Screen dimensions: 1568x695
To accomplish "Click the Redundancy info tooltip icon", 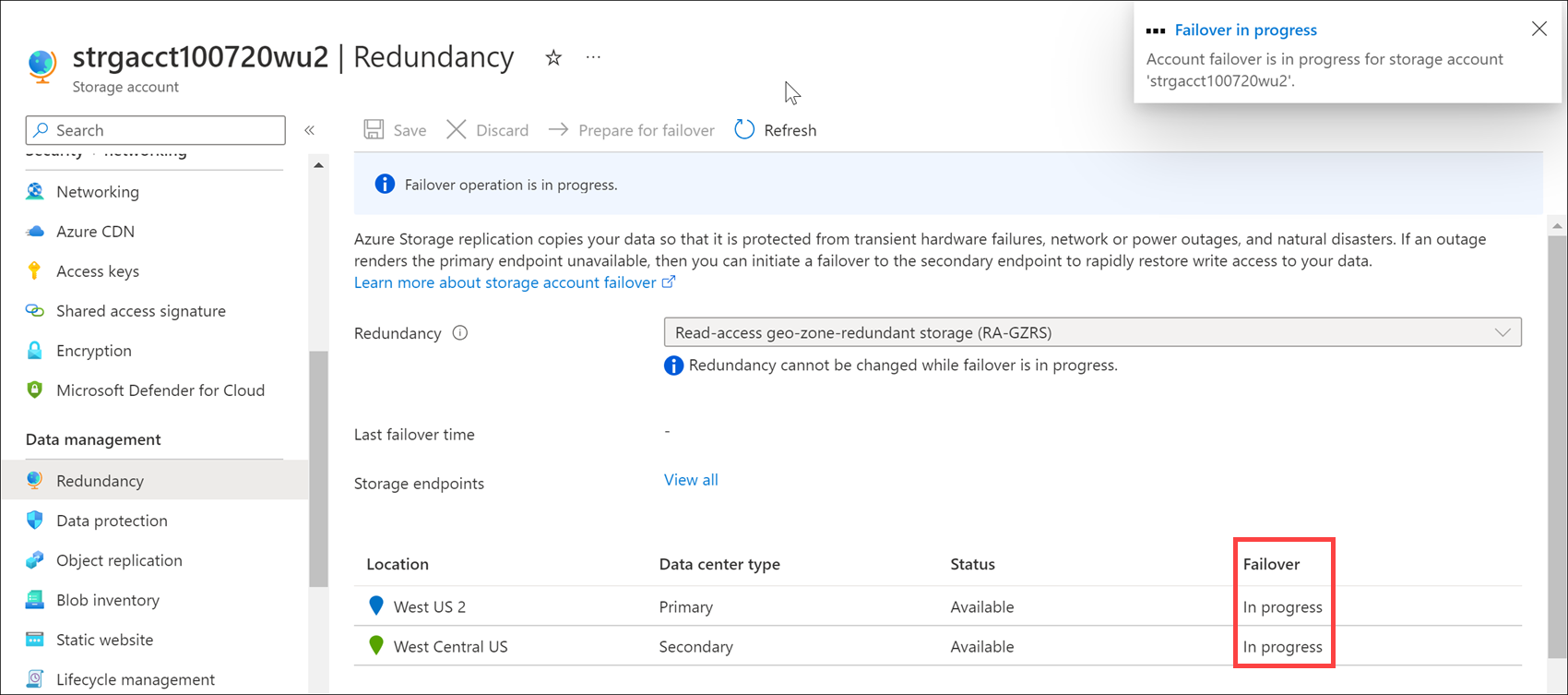I will (460, 333).
